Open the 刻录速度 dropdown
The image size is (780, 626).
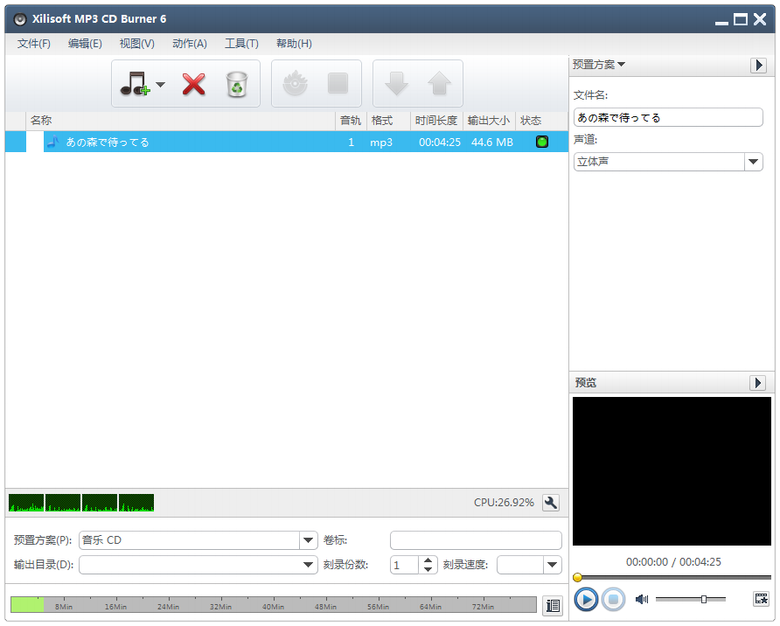(552, 565)
